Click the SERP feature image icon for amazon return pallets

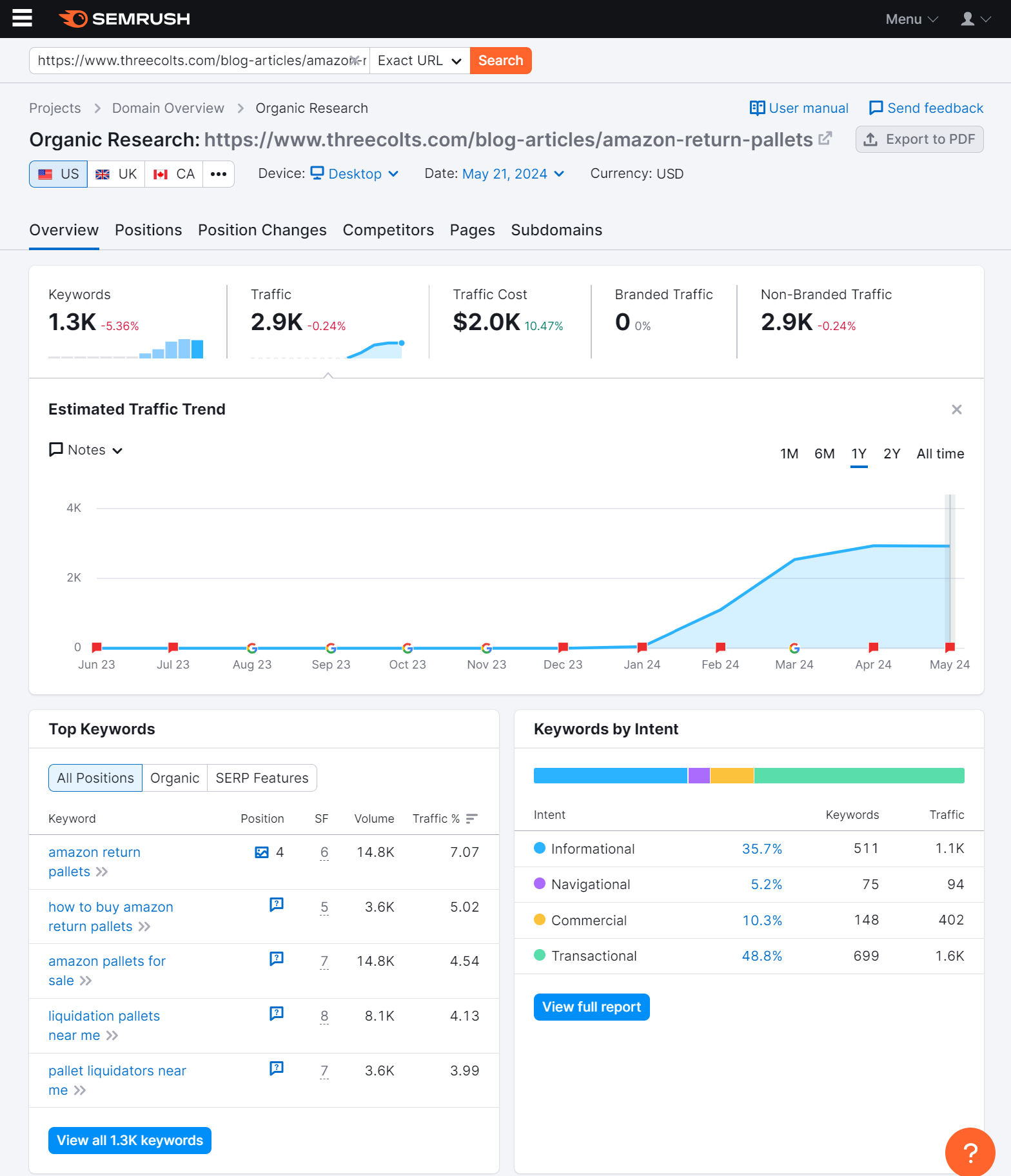[x=262, y=852]
